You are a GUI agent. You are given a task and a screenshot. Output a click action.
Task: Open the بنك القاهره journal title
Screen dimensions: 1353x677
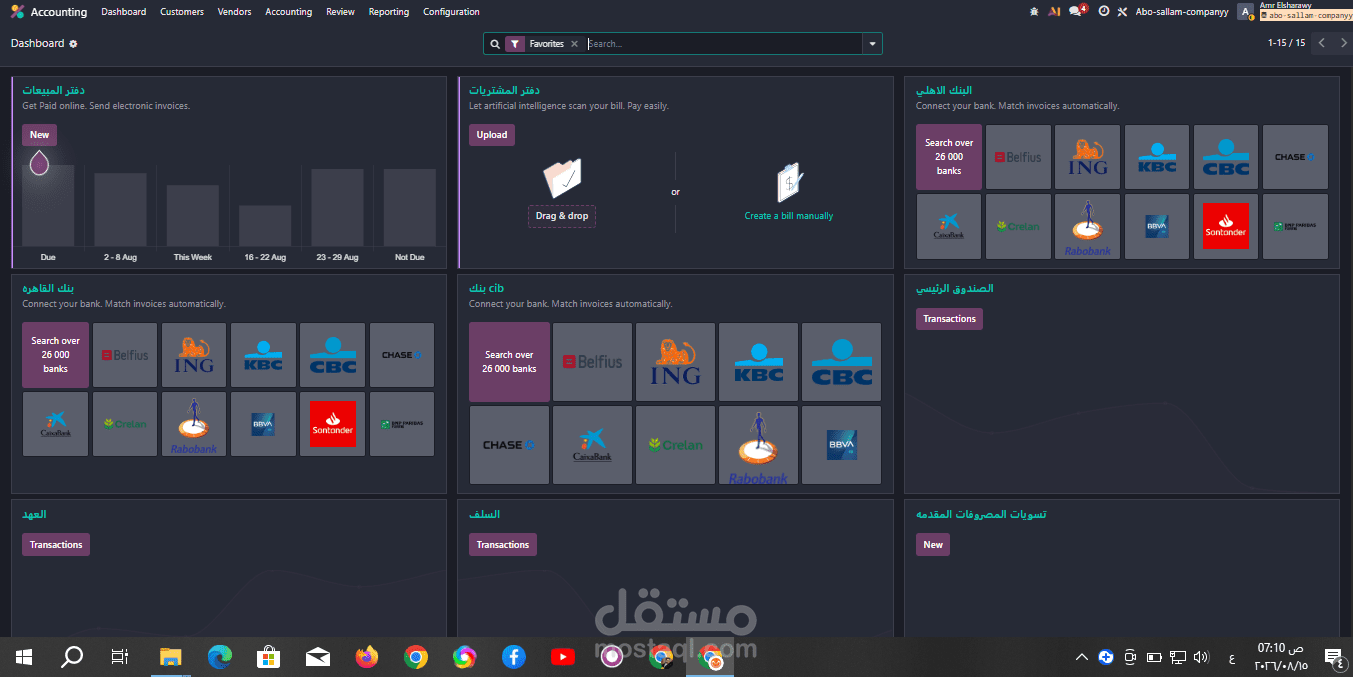tap(48, 288)
